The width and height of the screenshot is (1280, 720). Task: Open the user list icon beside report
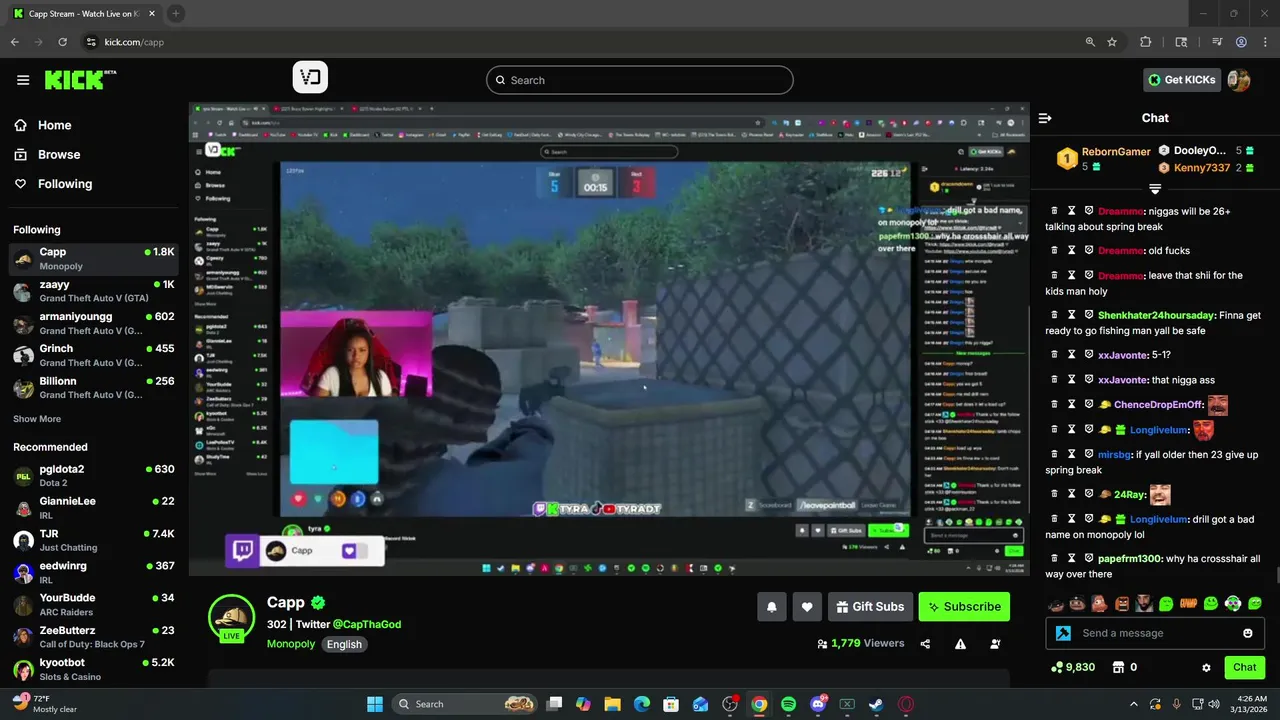click(995, 644)
